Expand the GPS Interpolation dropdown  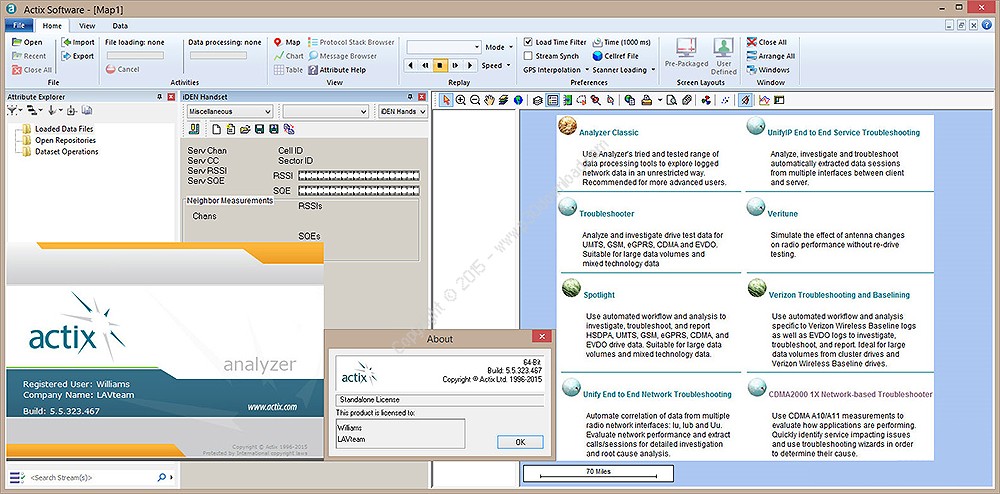coord(554,70)
